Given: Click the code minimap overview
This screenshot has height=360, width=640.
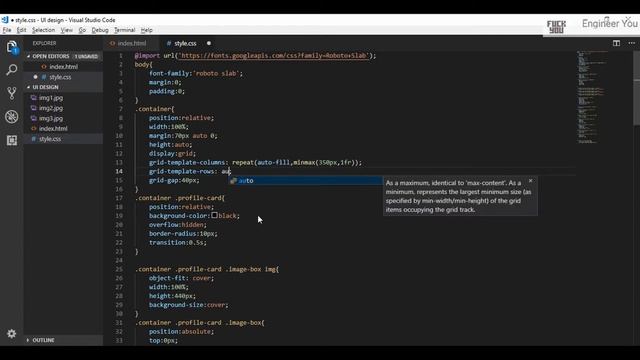Looking at the screenshot, I should pyautogui.click(x=592, y=97).
